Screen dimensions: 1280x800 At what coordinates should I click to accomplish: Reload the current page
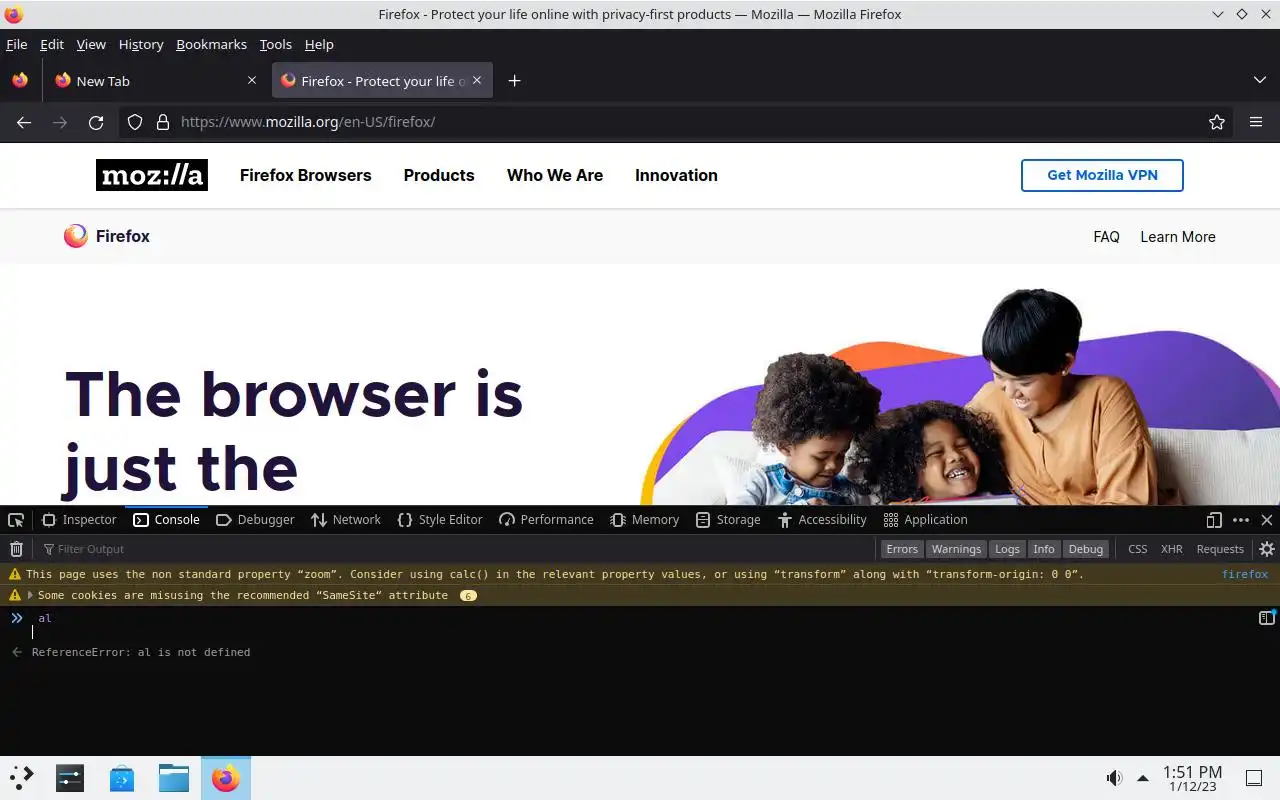click(x=96, y=122)
